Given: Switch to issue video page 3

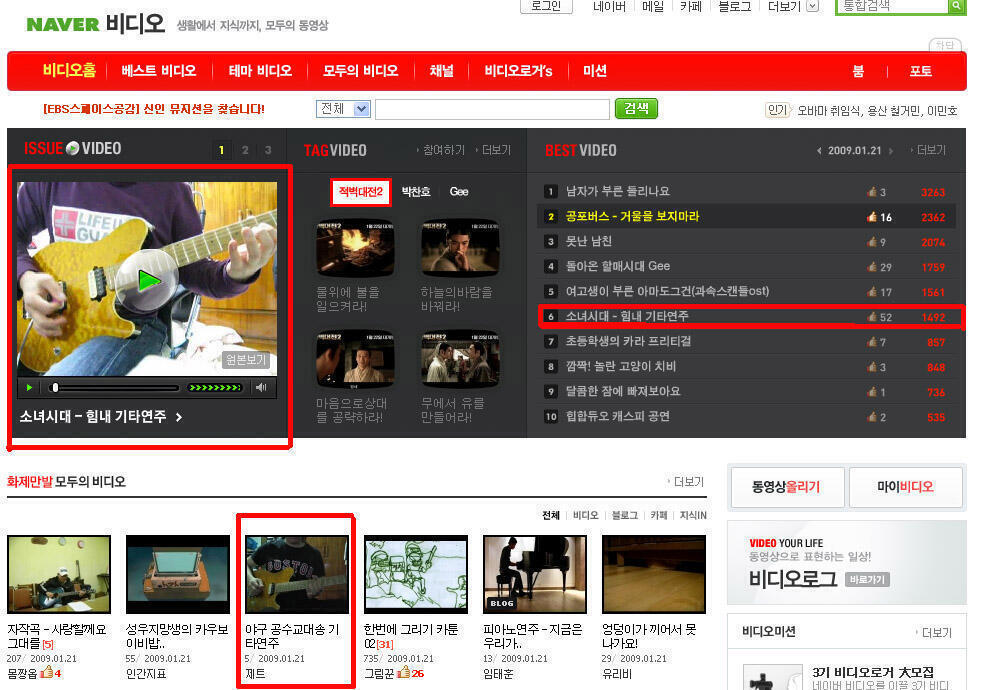Looking at the screenshot, I should click(x=268, y=150).
